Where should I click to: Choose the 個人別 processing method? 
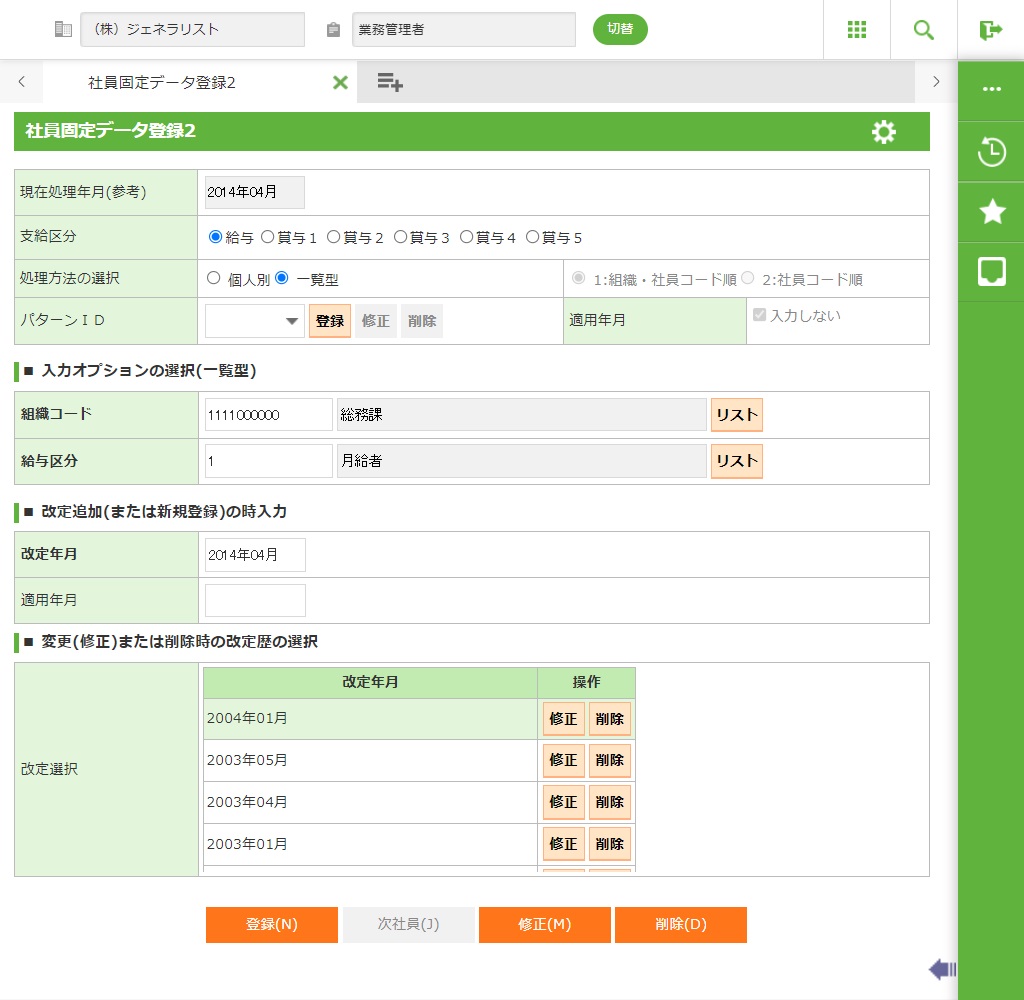pos(214,279)
